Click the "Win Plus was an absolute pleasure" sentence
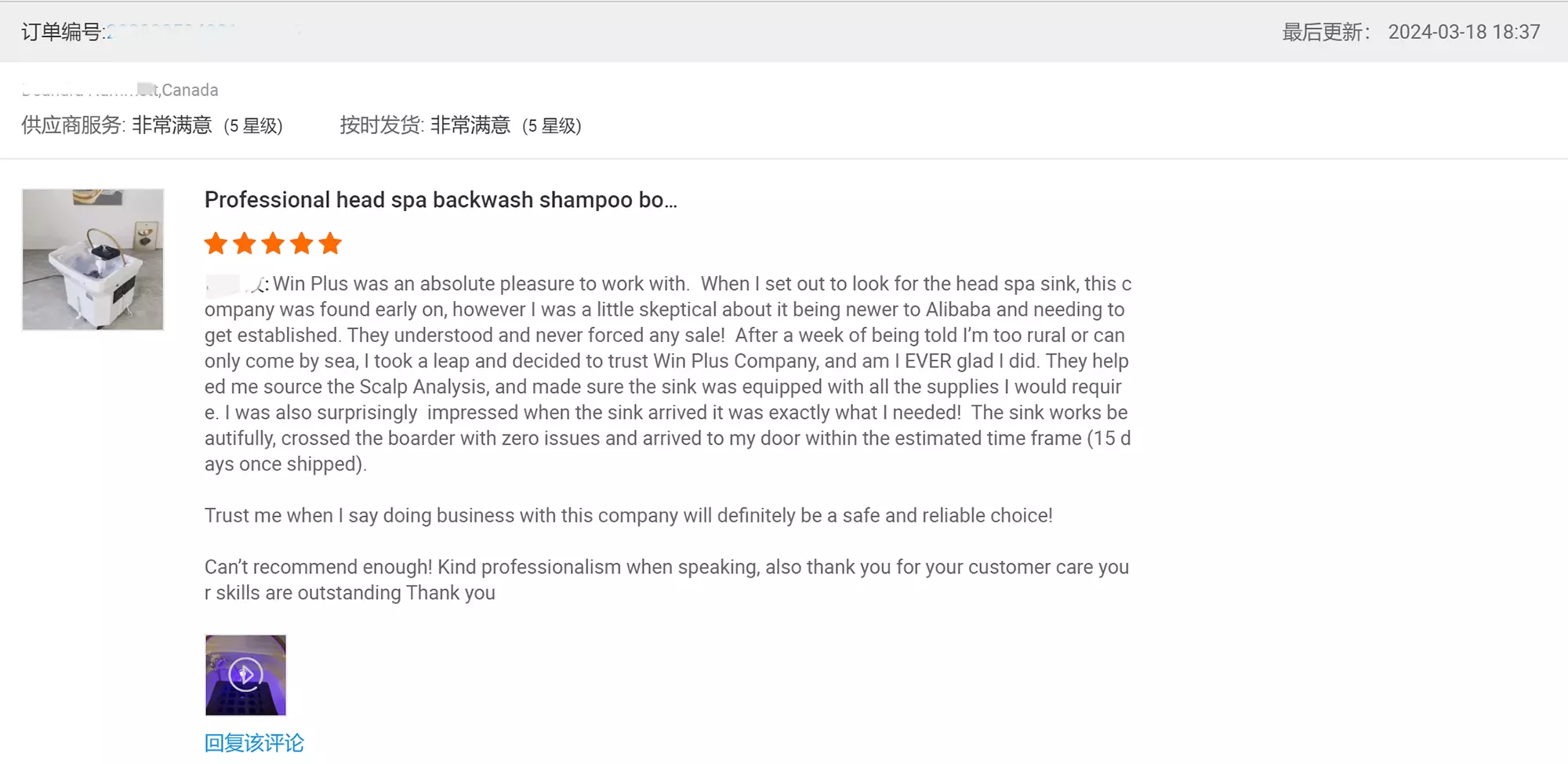This screenshot has width=1568, height=764. point(481,284)
